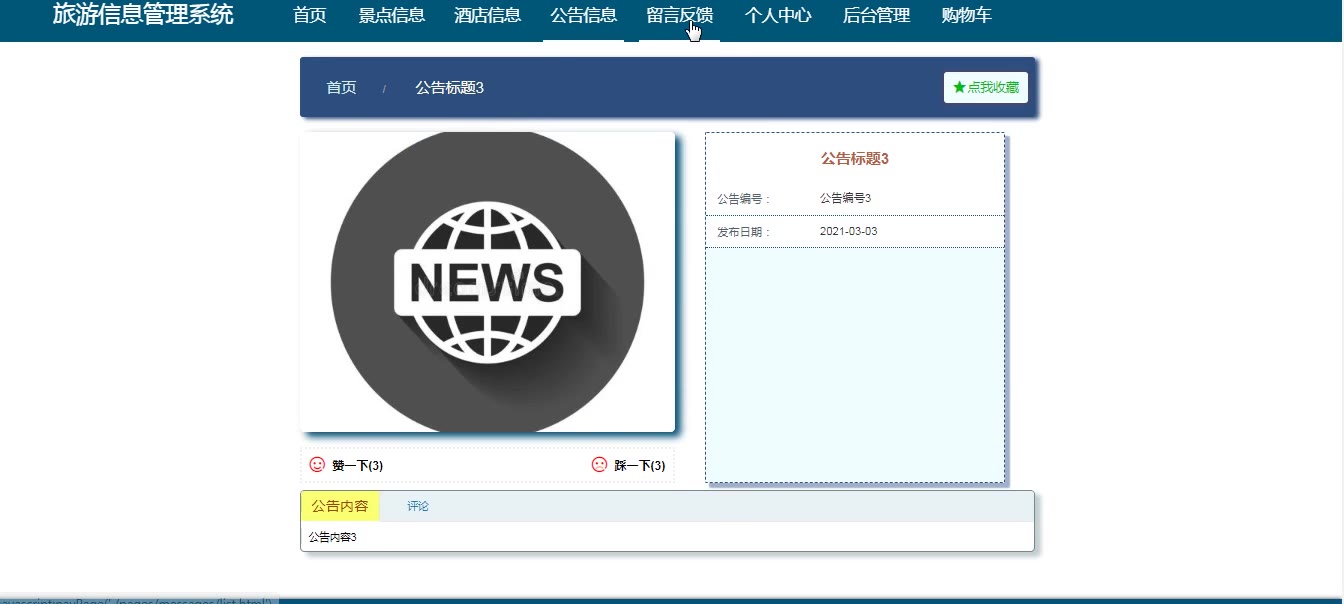The height and width of the screenshot is (604, 1344).
Task: Click 首页 in the breadcrumb bar
Action: (341, 88)
